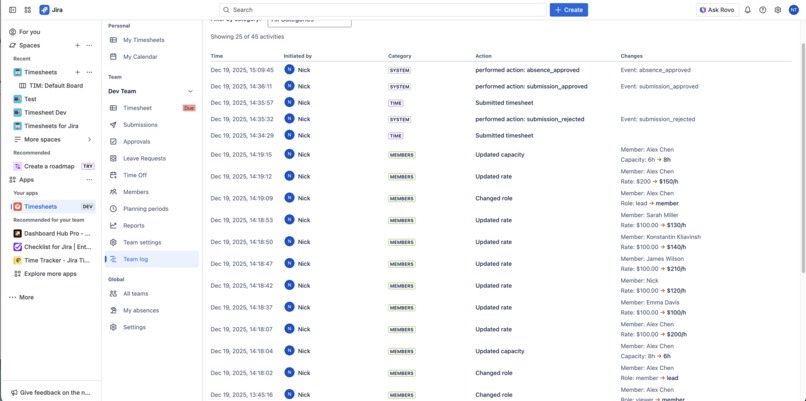This screenshot has height=401, width=806.
Task: Click 'performed action: submission_rejected' entry
Action: pyautogui.click(x=531, y=119)
